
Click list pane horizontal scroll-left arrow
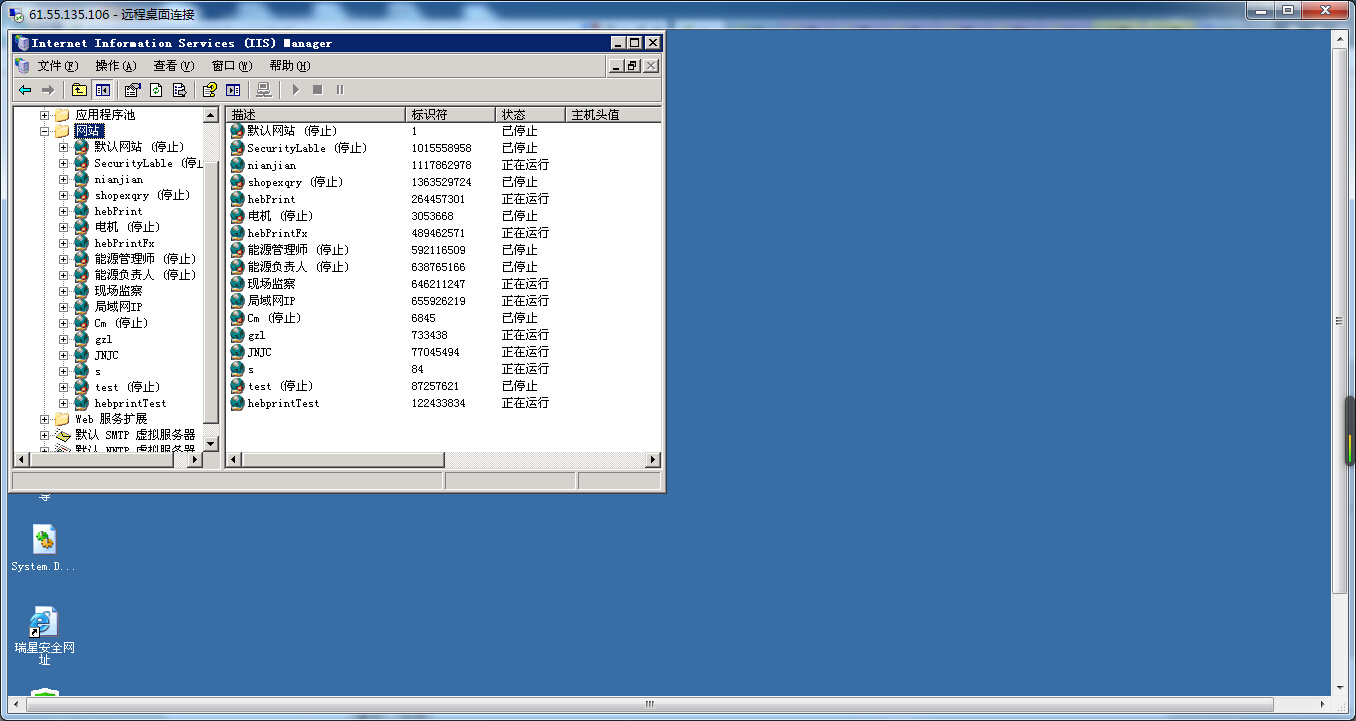(x=235, y=460)
